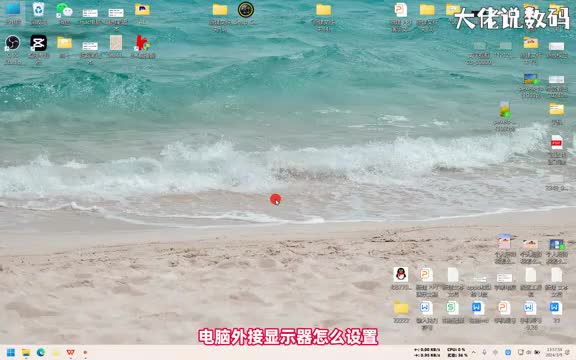Open the notification icon beside the clock
The image size is (576, 360).
click(568, 353)
